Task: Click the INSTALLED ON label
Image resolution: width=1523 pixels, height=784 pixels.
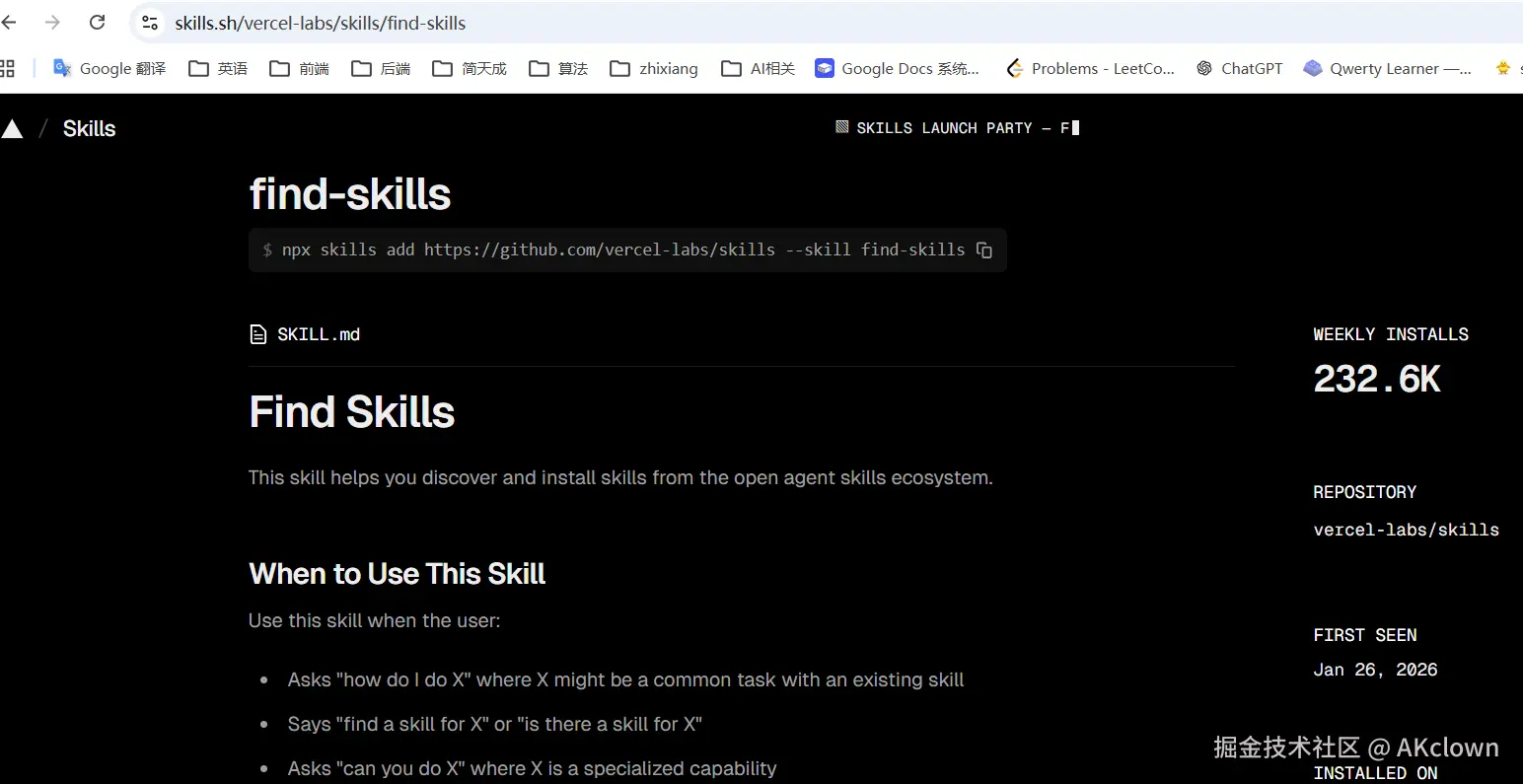Action: point(1375,773)
